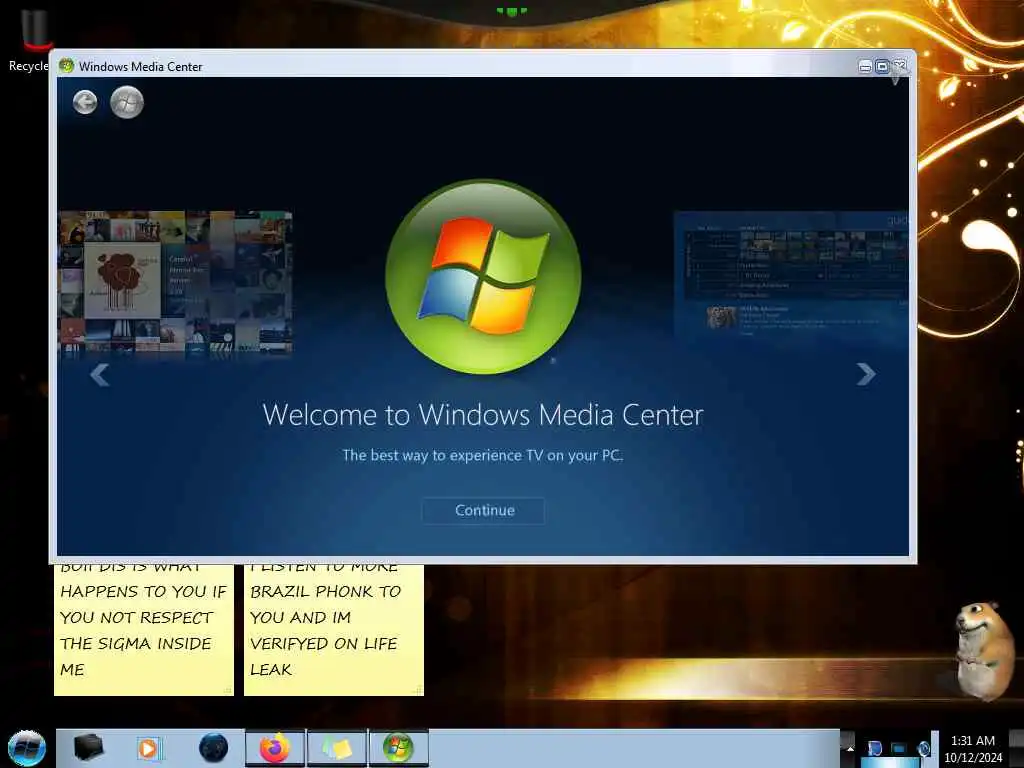Open the volume speaker tray icon

pyautogui.click(x=923, y=748)
